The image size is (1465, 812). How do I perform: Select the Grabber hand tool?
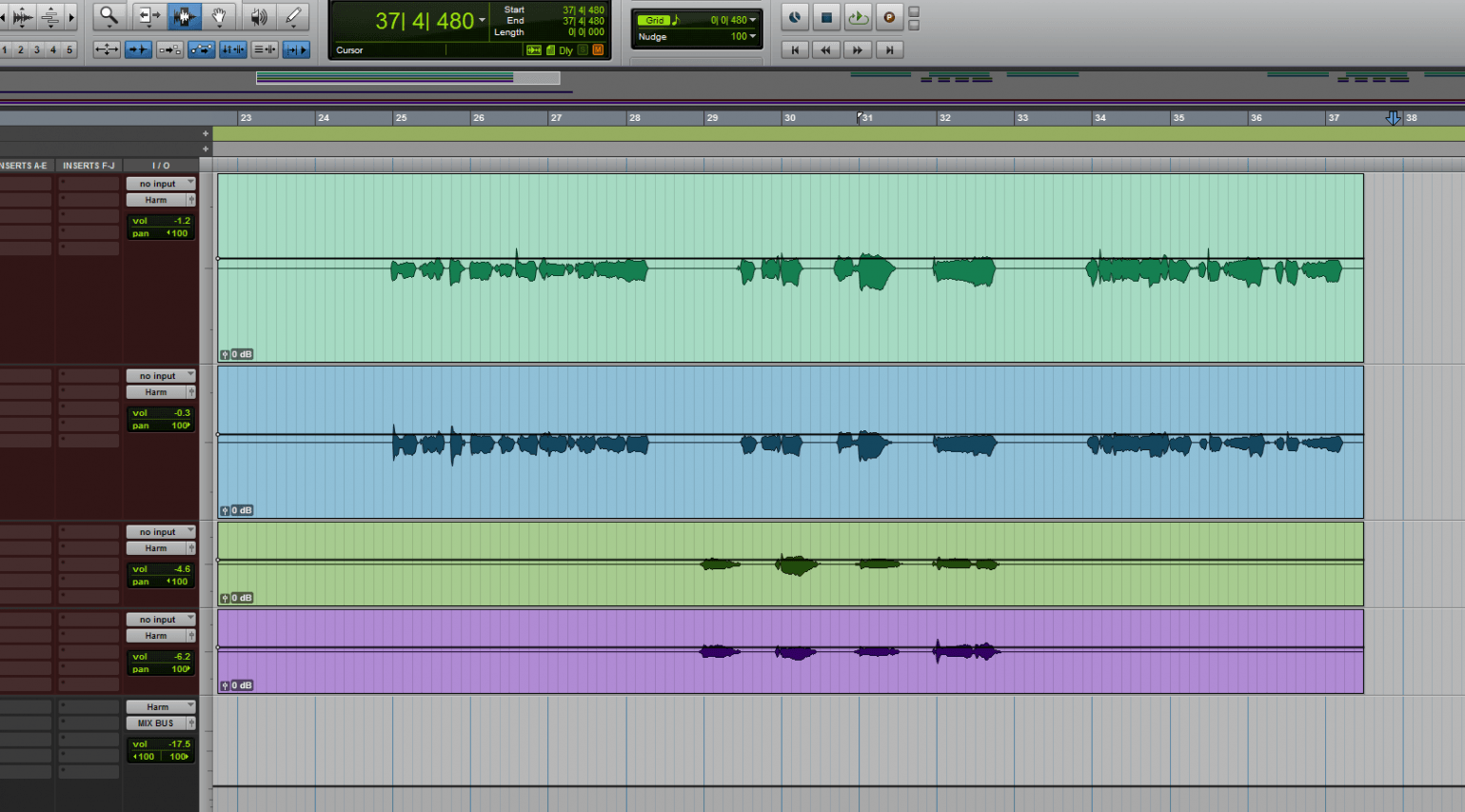[x=217, y=17]
